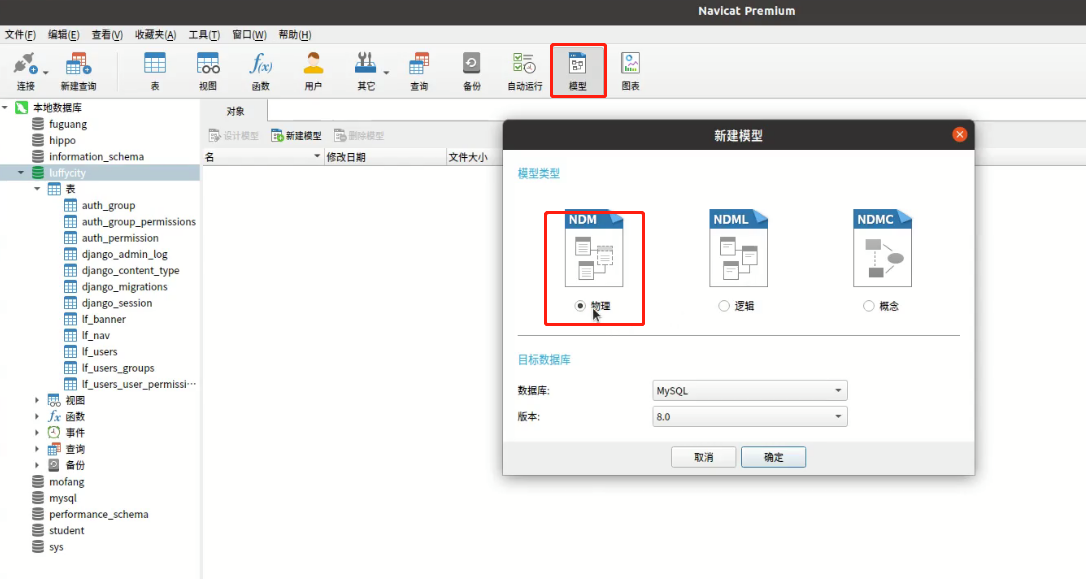Close the 新建模型 dialog
This screenshot has width=1086, height=579.
point(959,134)
